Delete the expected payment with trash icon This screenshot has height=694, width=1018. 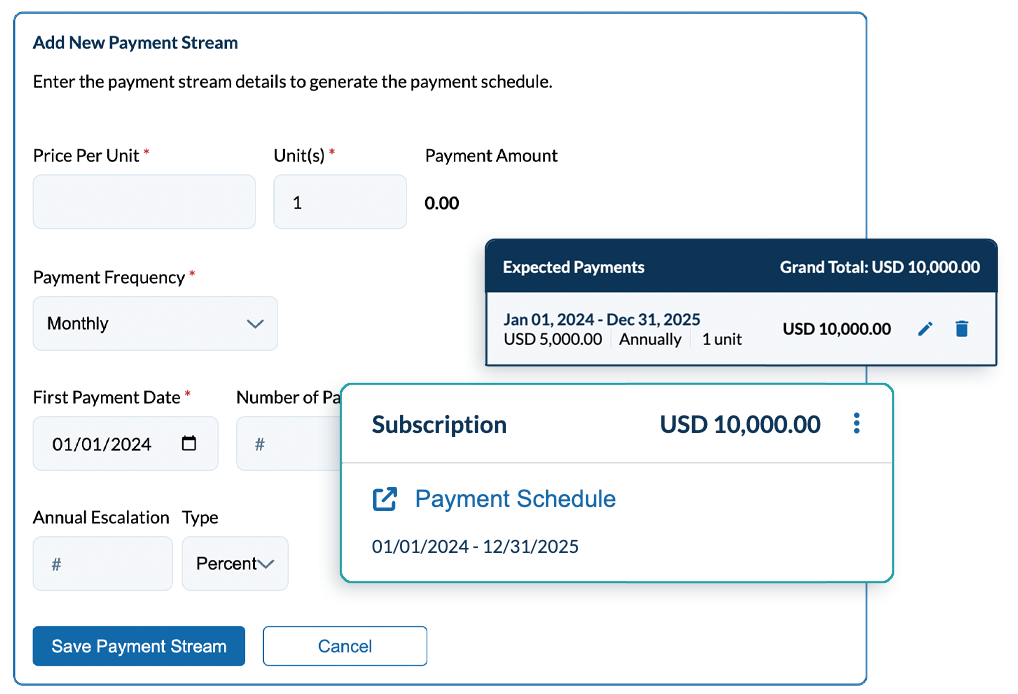[x=962, y=329]
